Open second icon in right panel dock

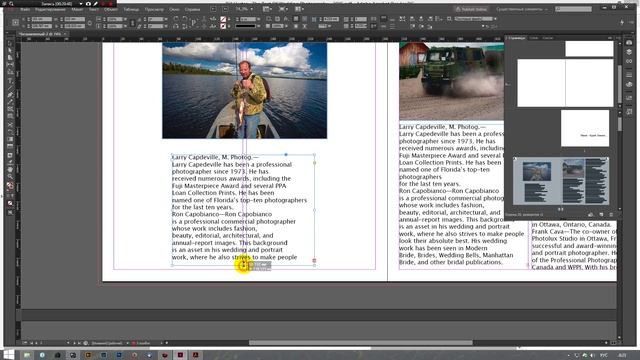coord(629,52)
